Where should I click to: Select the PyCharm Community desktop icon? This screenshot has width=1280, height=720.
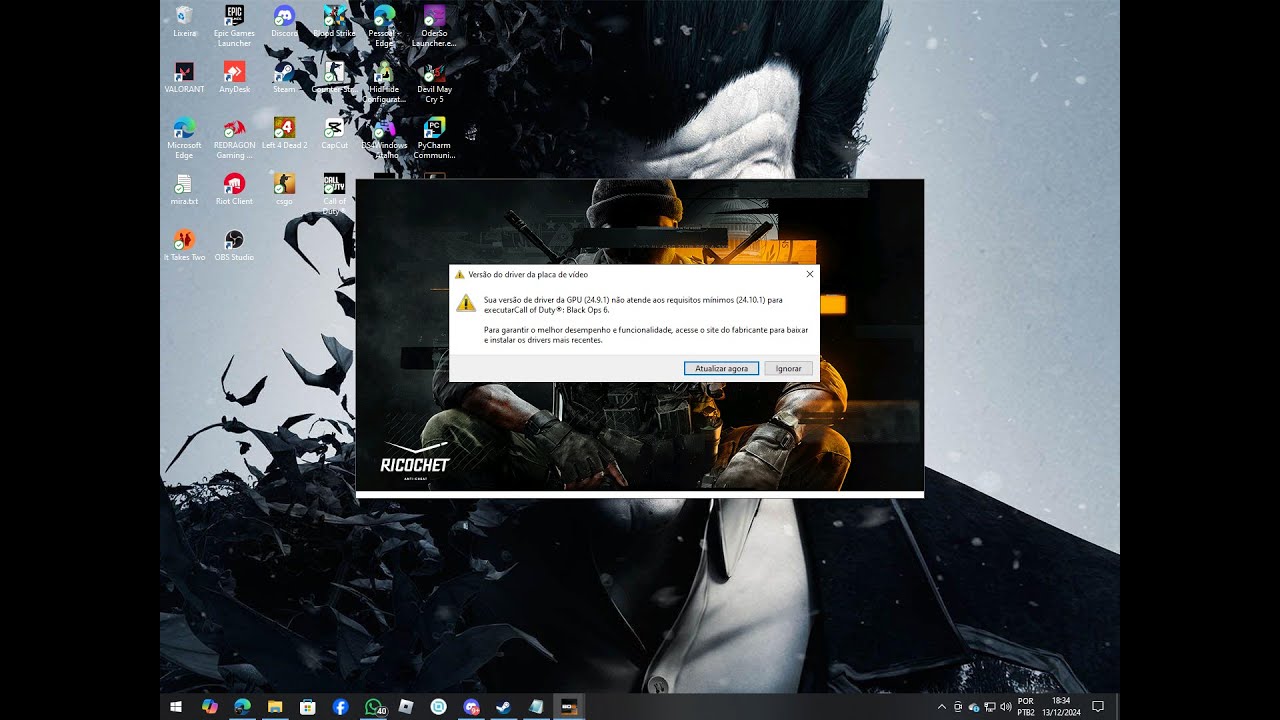coord(434,138)
